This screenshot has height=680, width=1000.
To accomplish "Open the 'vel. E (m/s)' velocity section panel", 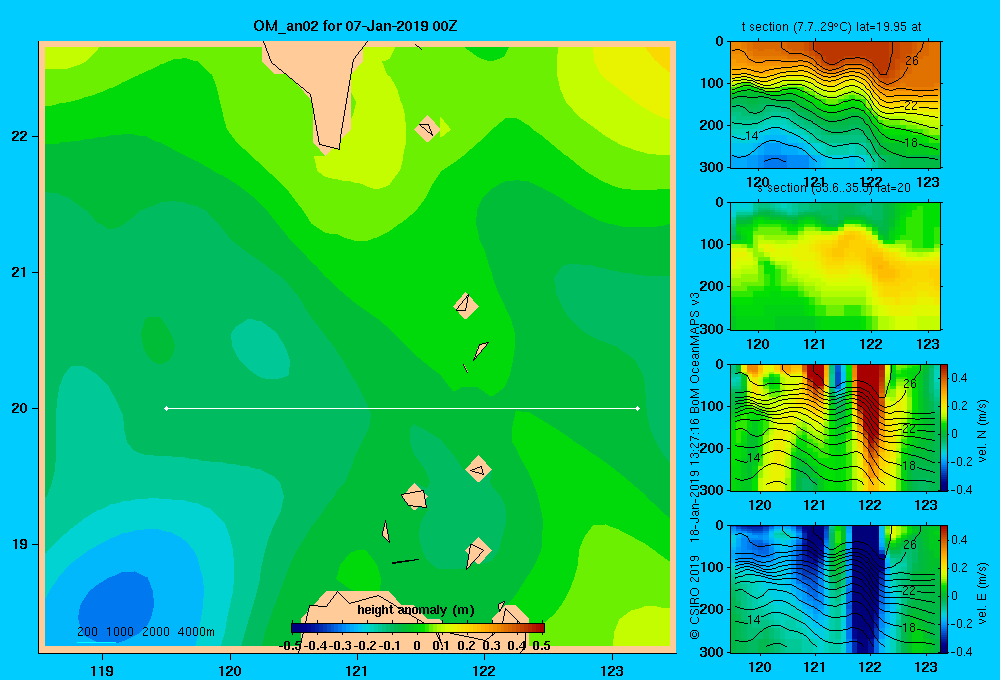I will click(835, 589).
